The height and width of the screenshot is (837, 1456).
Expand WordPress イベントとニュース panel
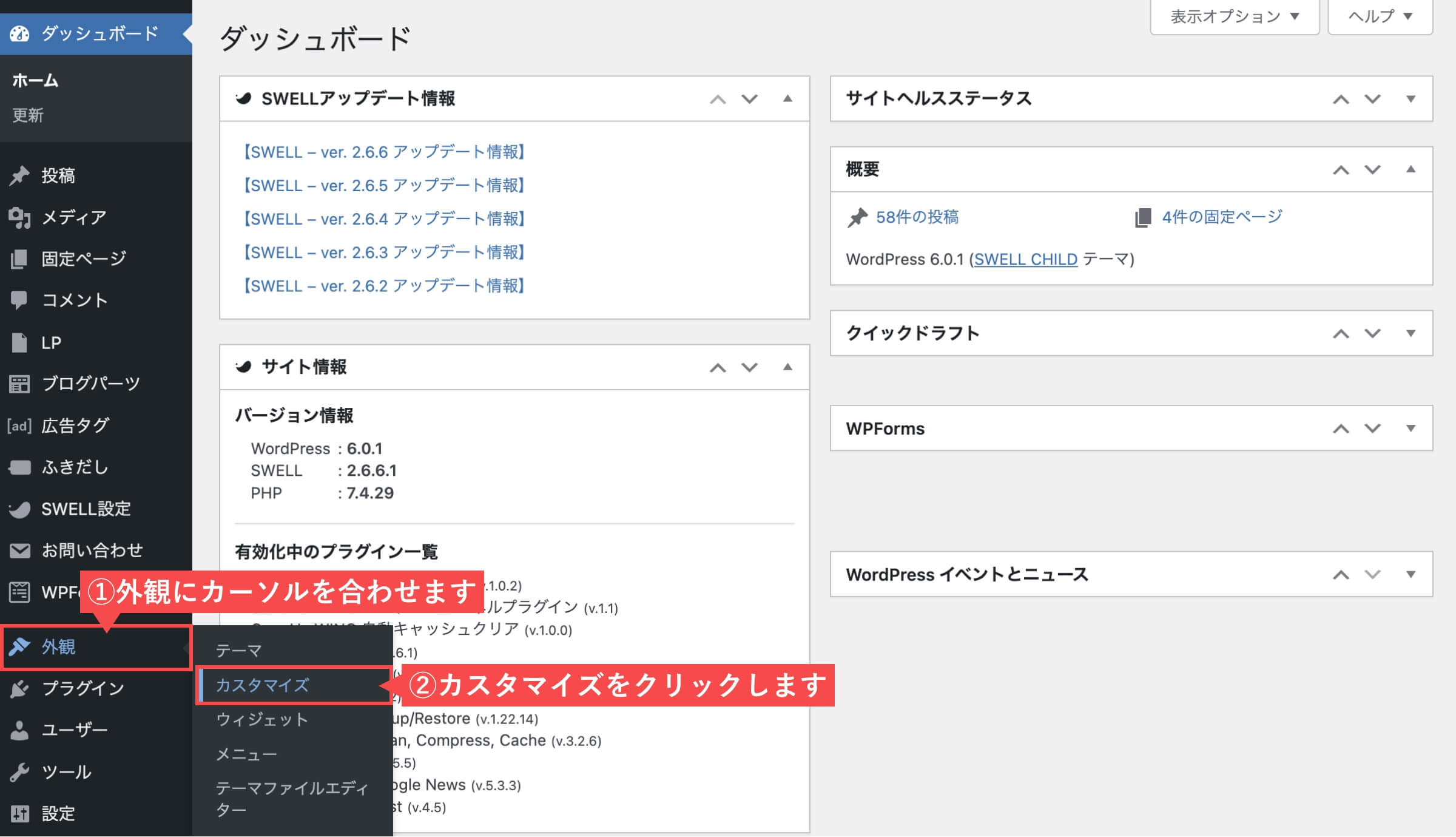click(x=1410, y=575)
